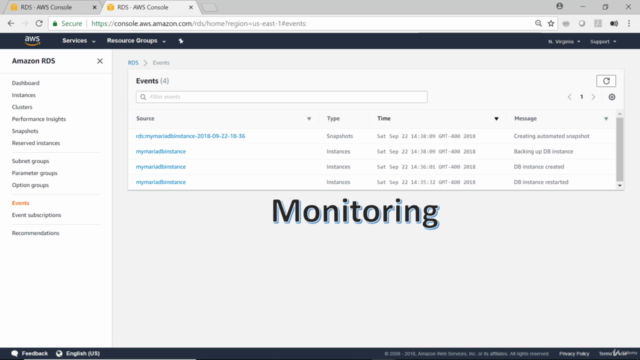Click the Secure padlock indicator
Screen dimensions: 640x360
tap(67, 24)
